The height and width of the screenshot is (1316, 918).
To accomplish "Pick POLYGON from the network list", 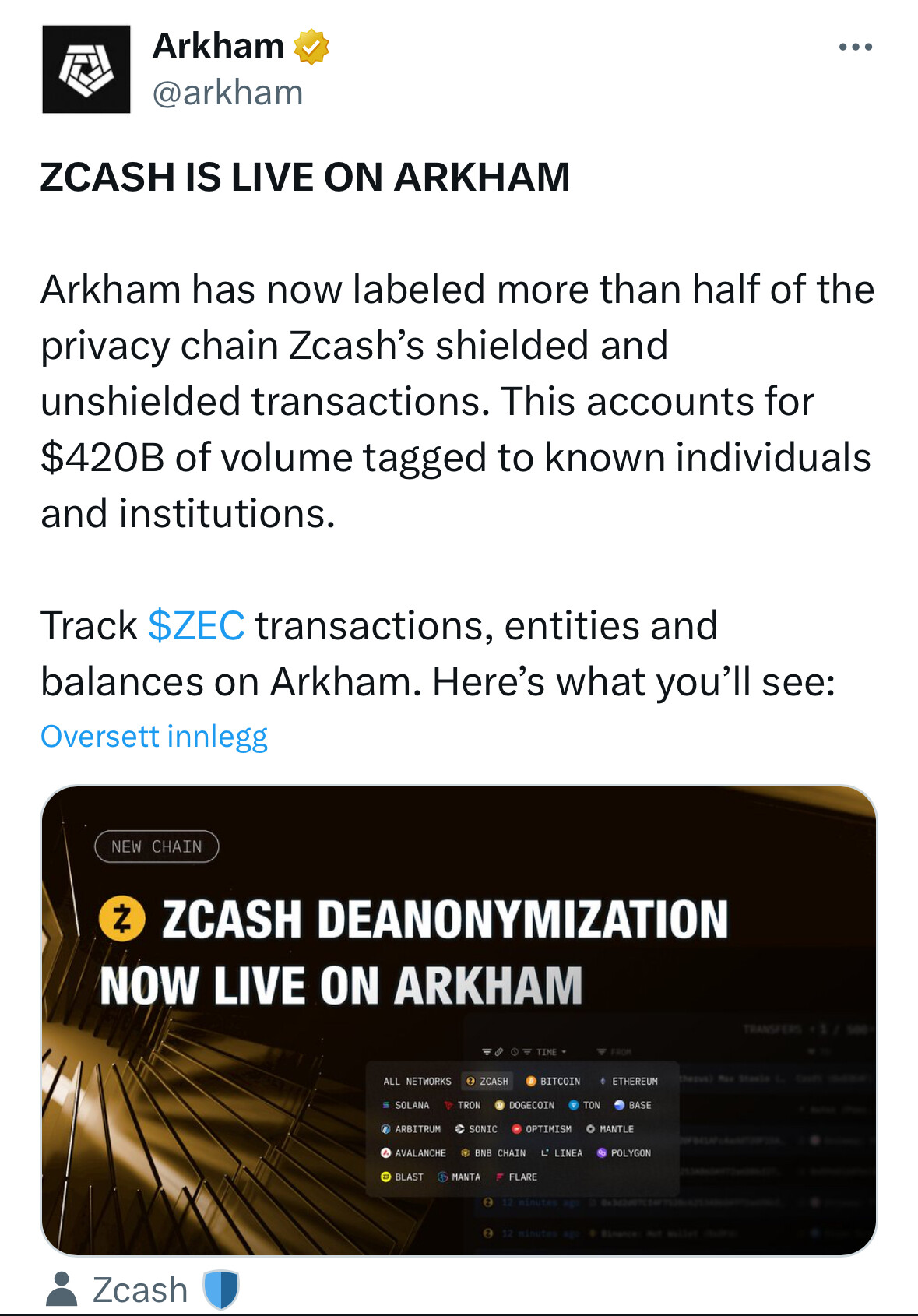I will click(x=624, y=1153).
